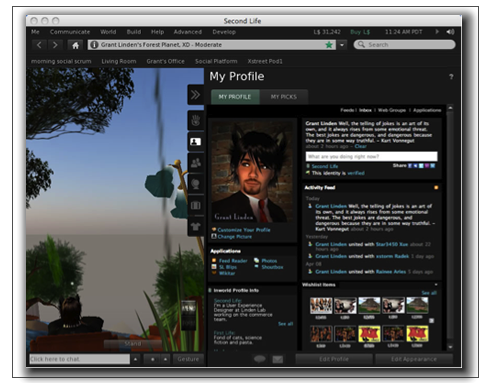Expand the location history dropdown arrow
488x383 pixels.
click(342, 45)
